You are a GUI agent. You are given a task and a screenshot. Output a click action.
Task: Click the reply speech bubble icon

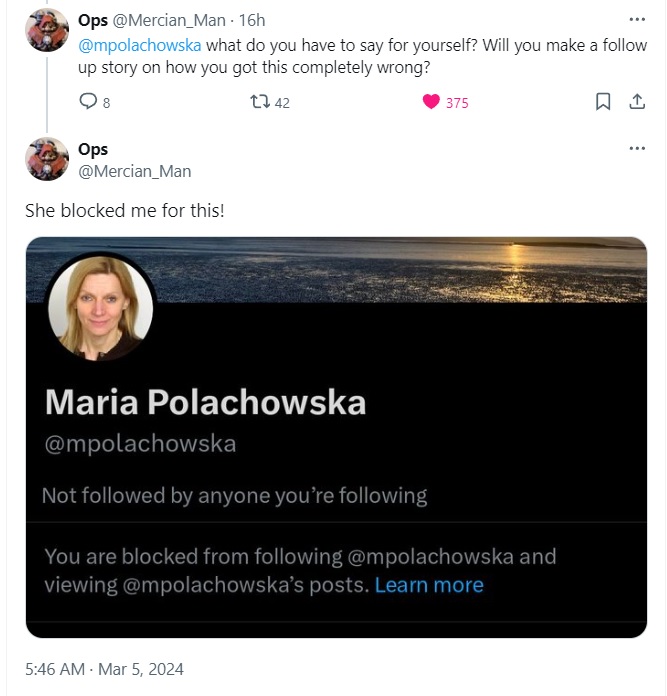[88, 102]
